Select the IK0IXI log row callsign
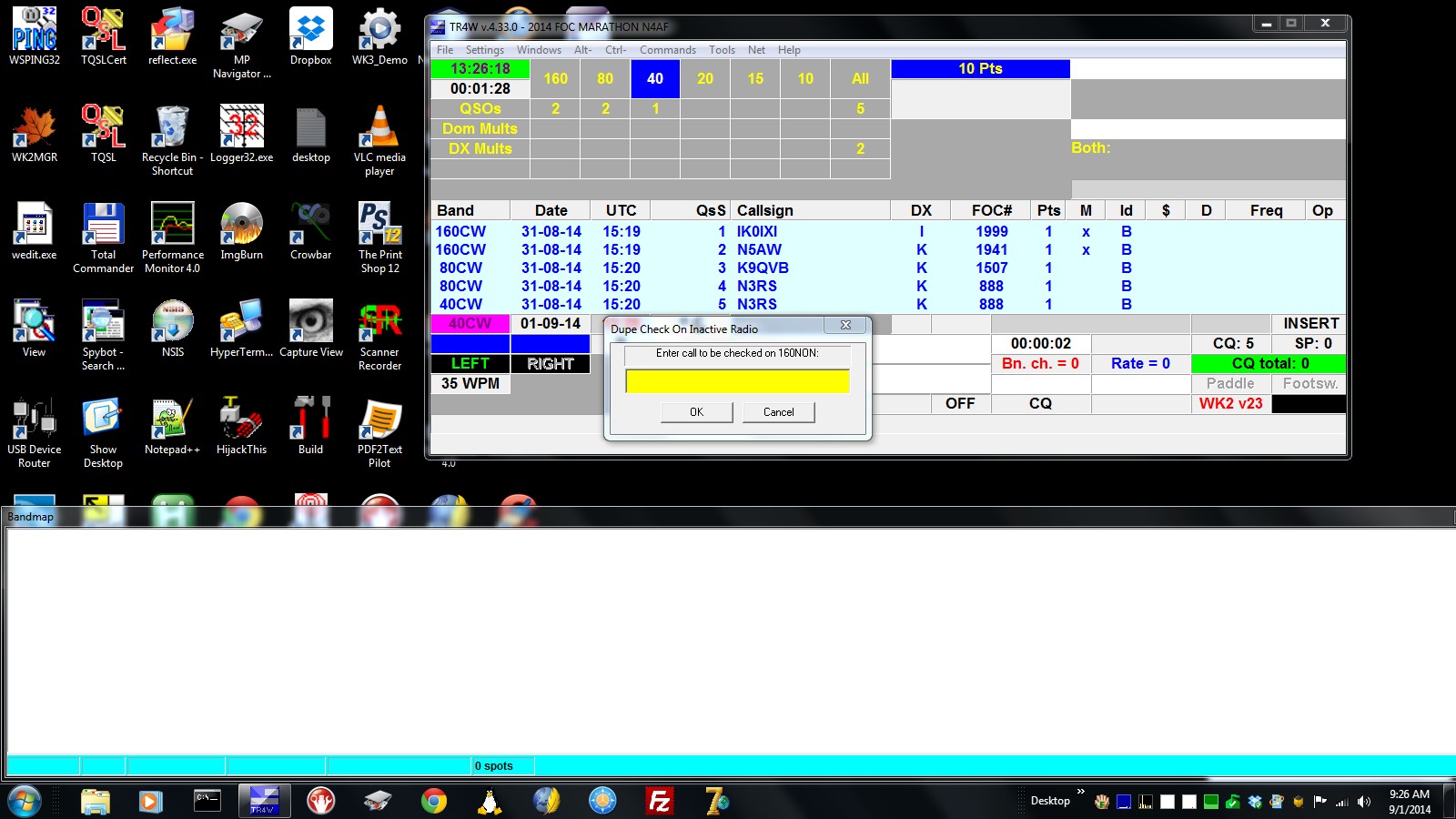The width and height of the screenshot is (1456, 819). click(757, 231)
